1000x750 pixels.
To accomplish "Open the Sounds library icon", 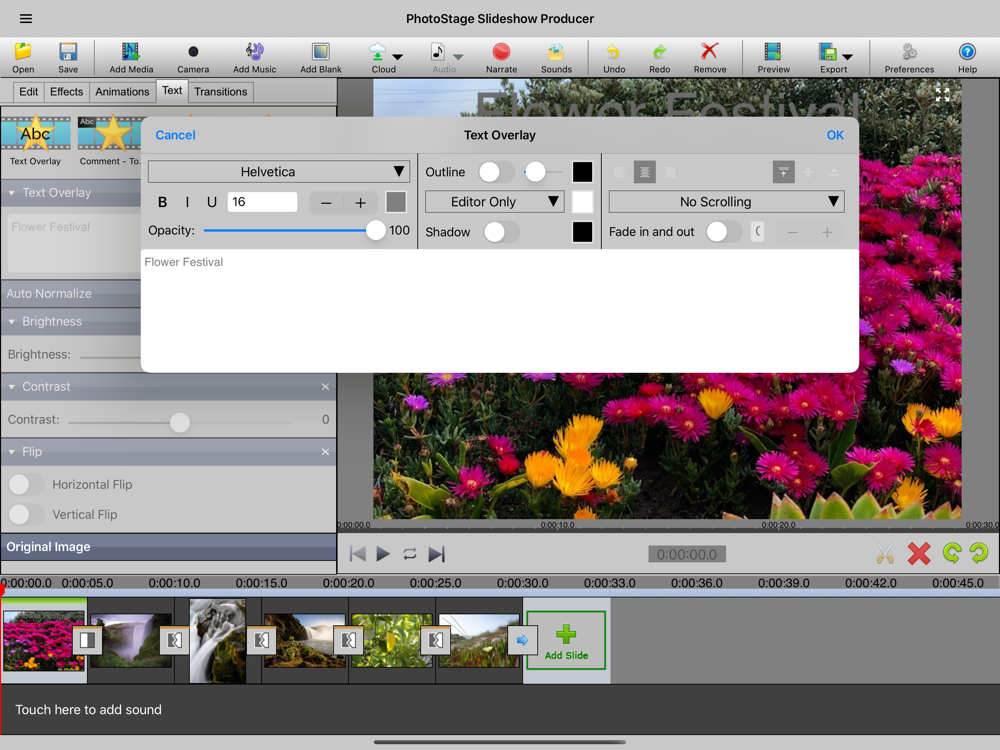I will point(556,57).
